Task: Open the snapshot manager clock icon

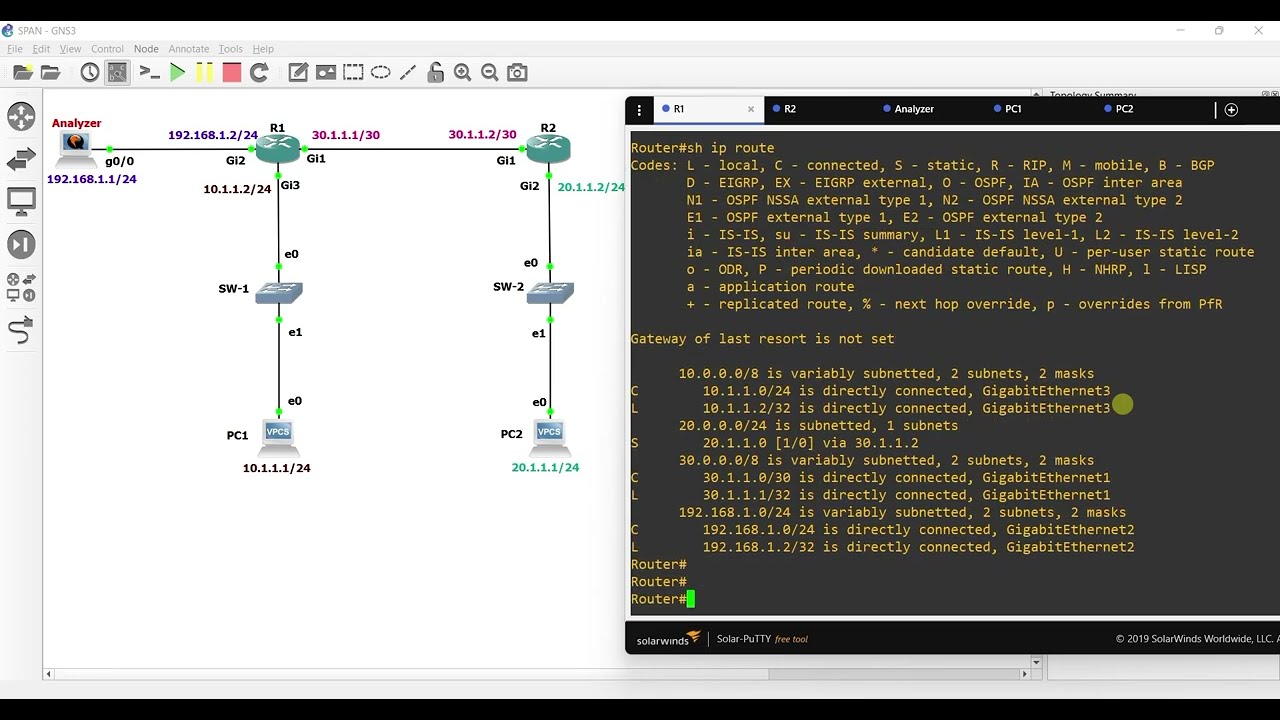Action: (x=90, y=72)
